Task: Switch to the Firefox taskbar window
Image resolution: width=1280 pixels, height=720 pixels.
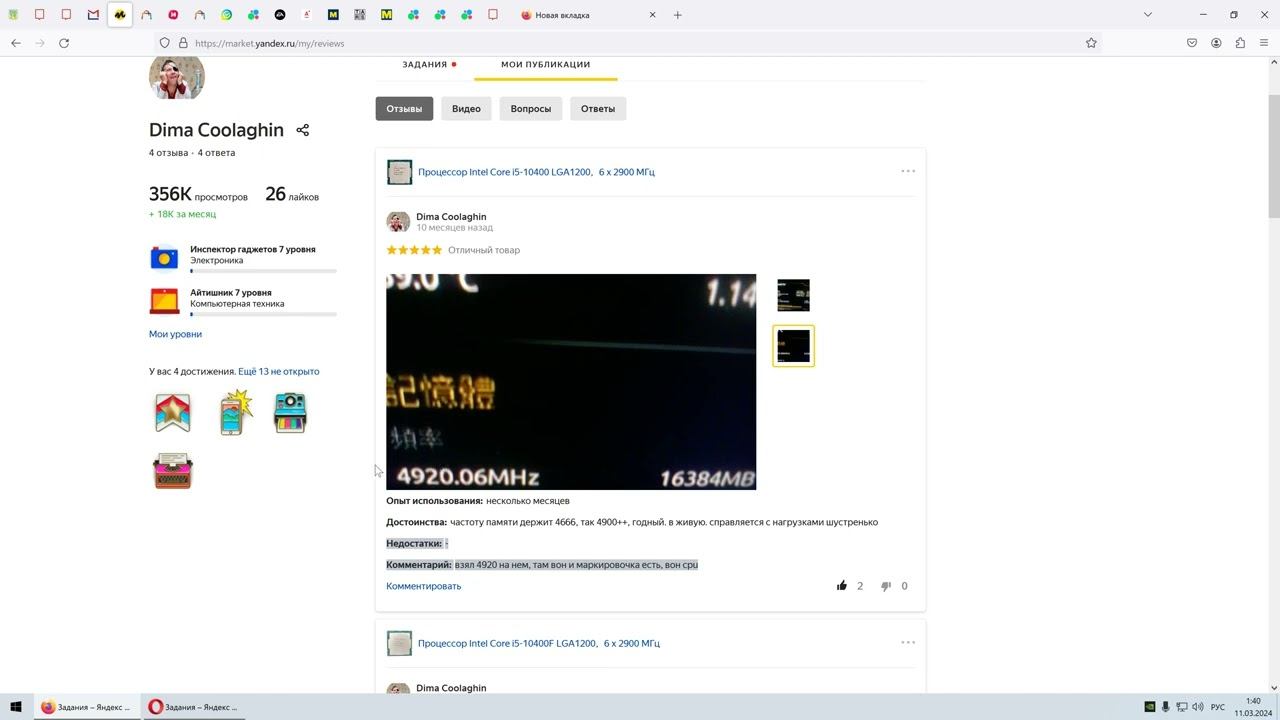Action: (x=87, y=707)
